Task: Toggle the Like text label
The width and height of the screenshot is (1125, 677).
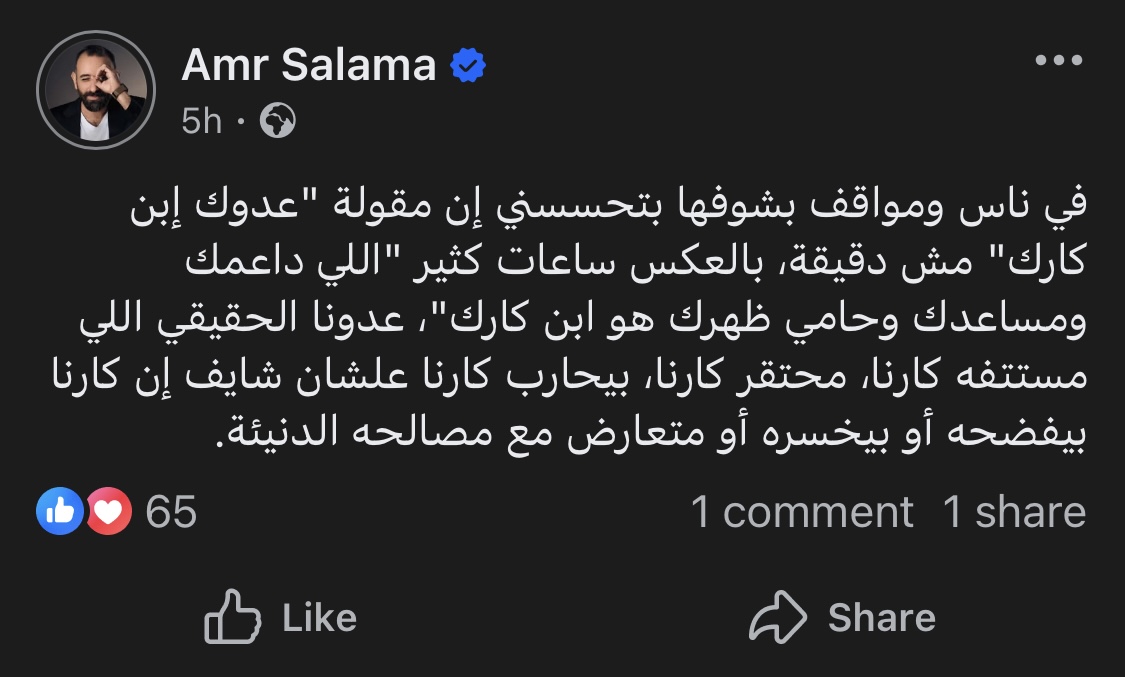Action: click(319, 617)
